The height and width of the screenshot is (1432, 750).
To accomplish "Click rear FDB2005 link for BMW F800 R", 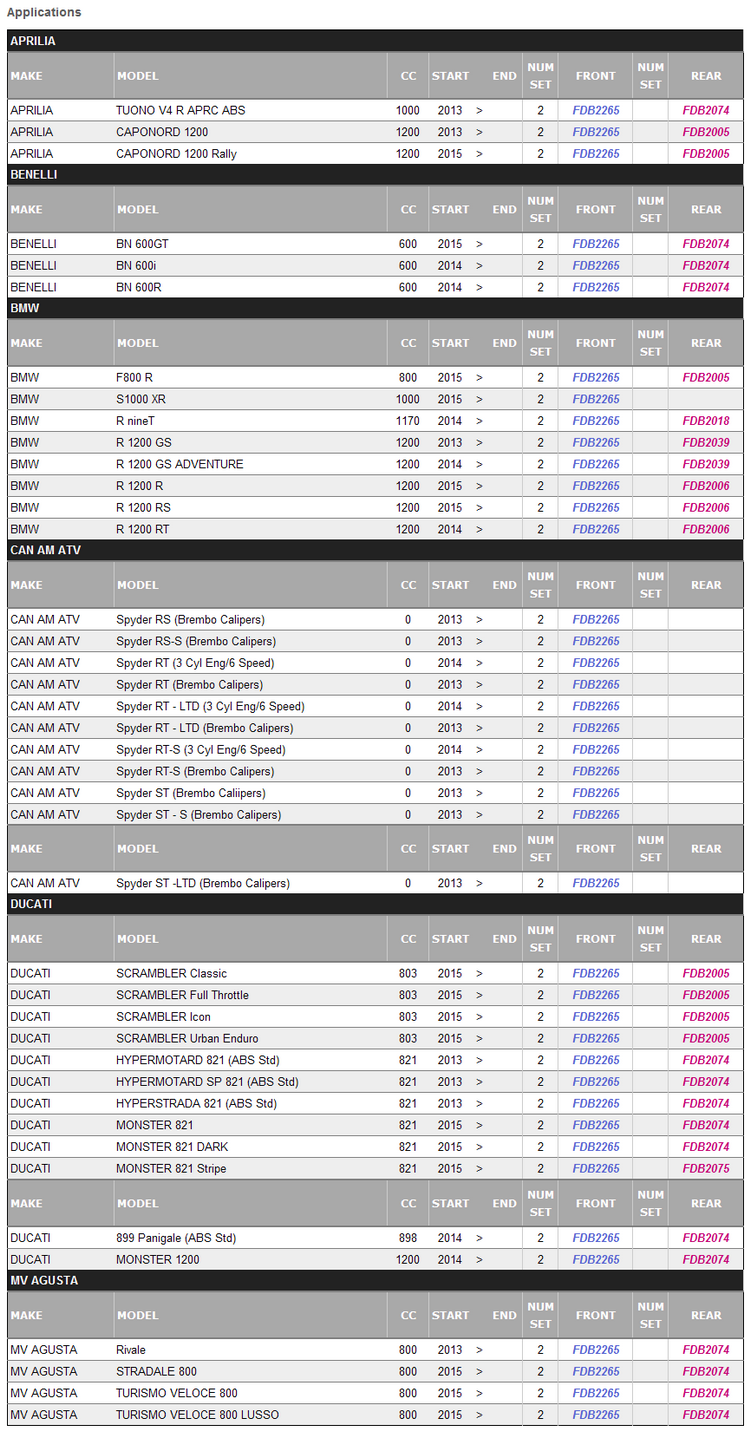I will (706, 378).
